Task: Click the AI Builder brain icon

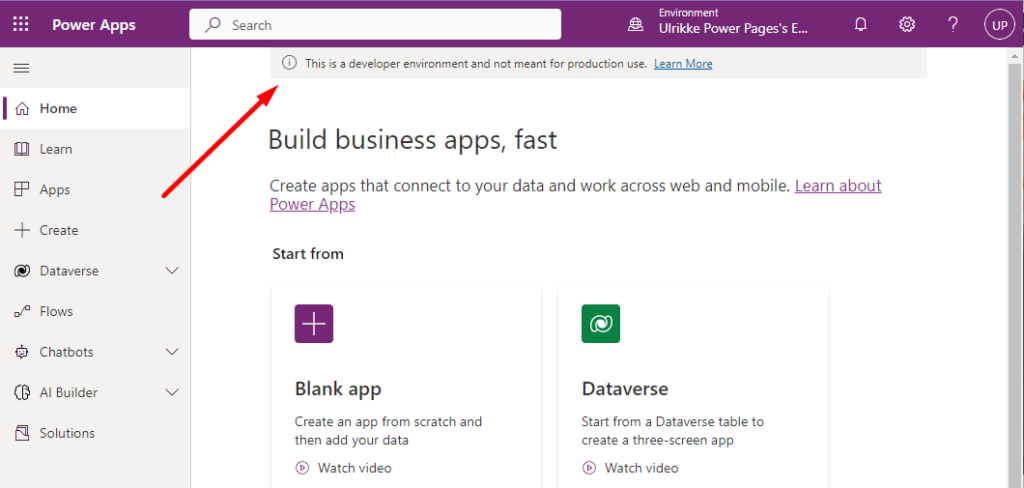Action: pyautogui.click(x=22, y=392)
